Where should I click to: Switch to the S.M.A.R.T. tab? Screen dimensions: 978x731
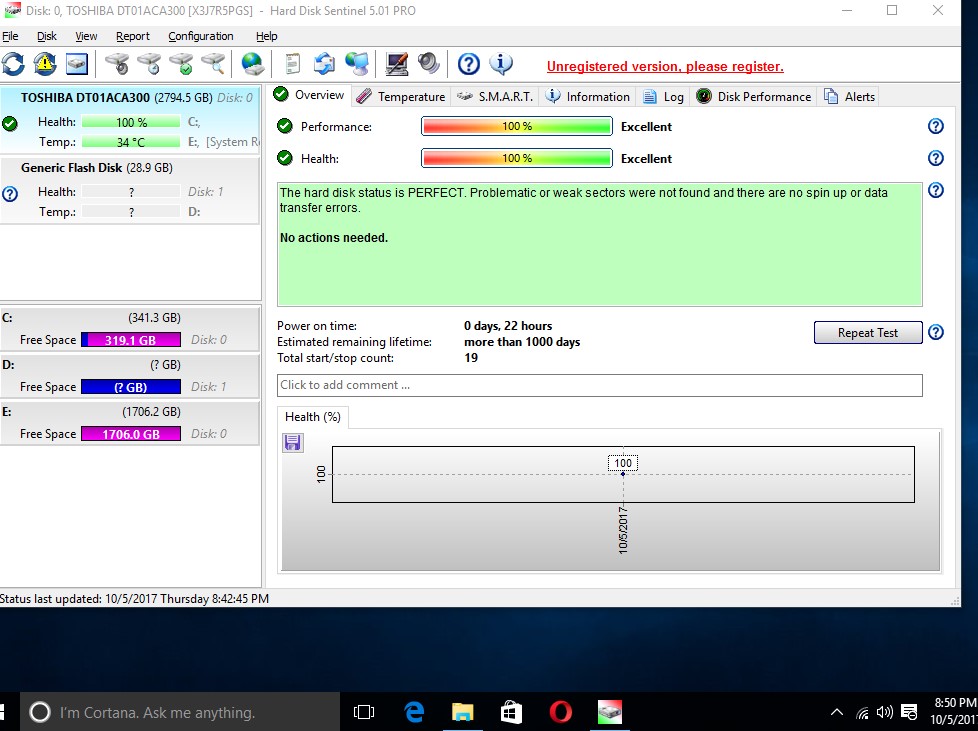(496, 97)
